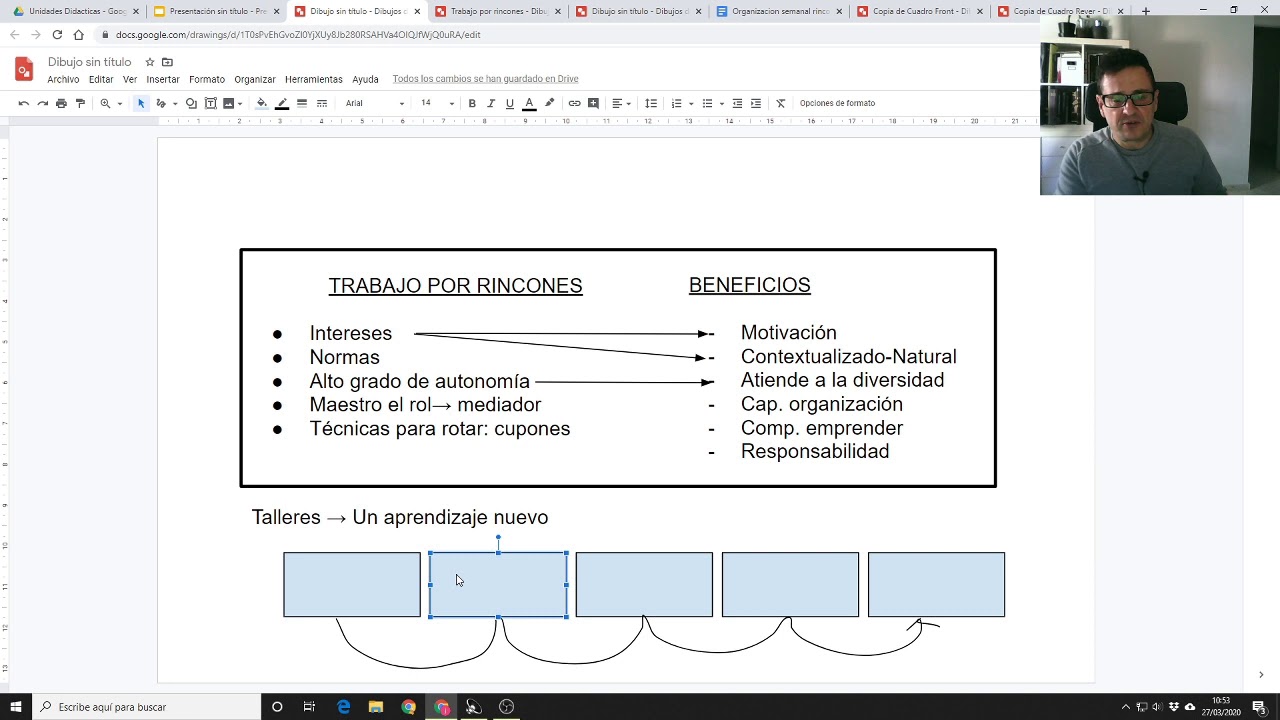This screenshot has height=720, width=1280.
Task: Pick a fill color for shape
Action: tap(262, 103)
